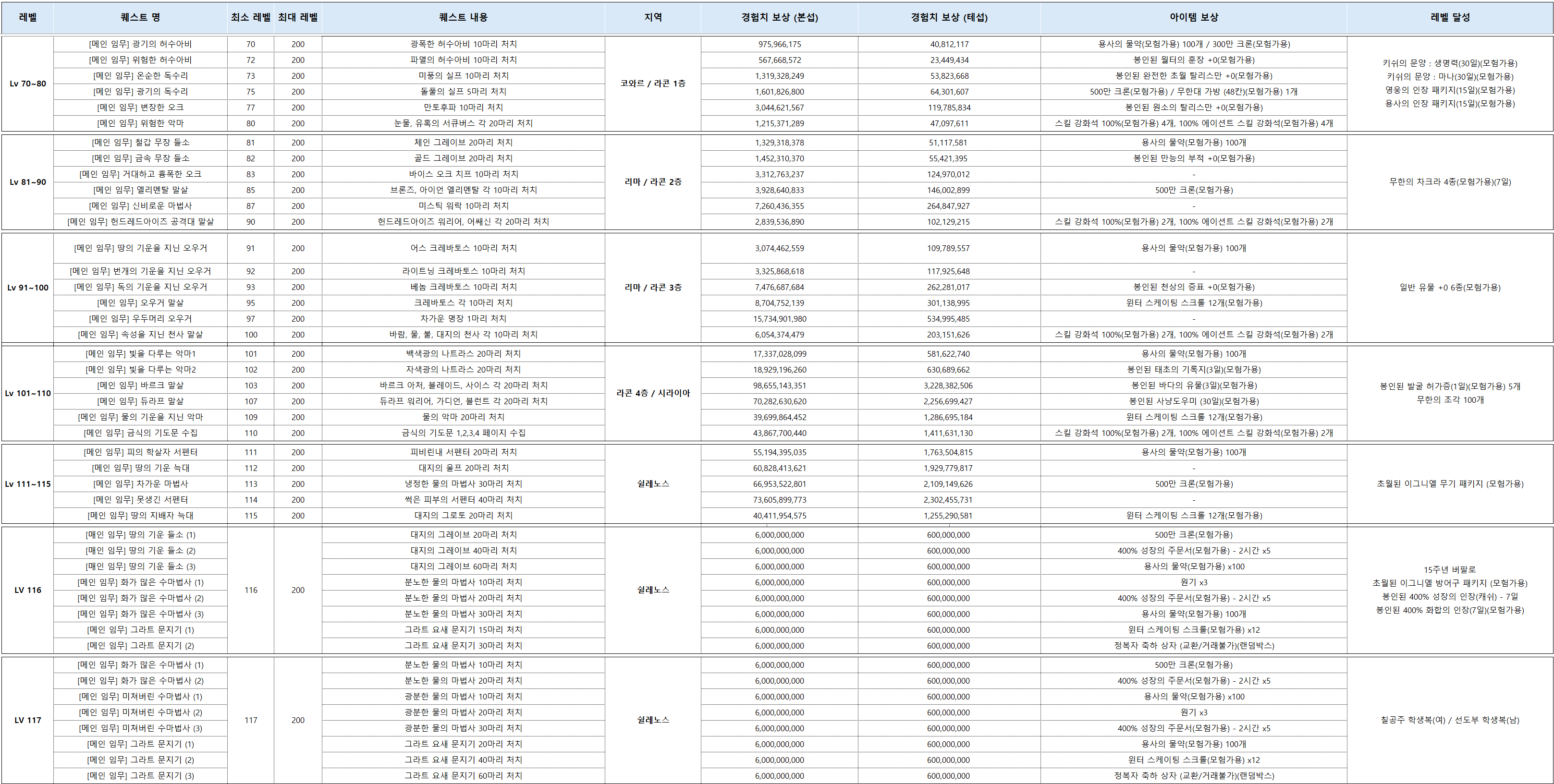Click the '퀘스트 명' column header
1554x784 pixels.
point(140,17)
